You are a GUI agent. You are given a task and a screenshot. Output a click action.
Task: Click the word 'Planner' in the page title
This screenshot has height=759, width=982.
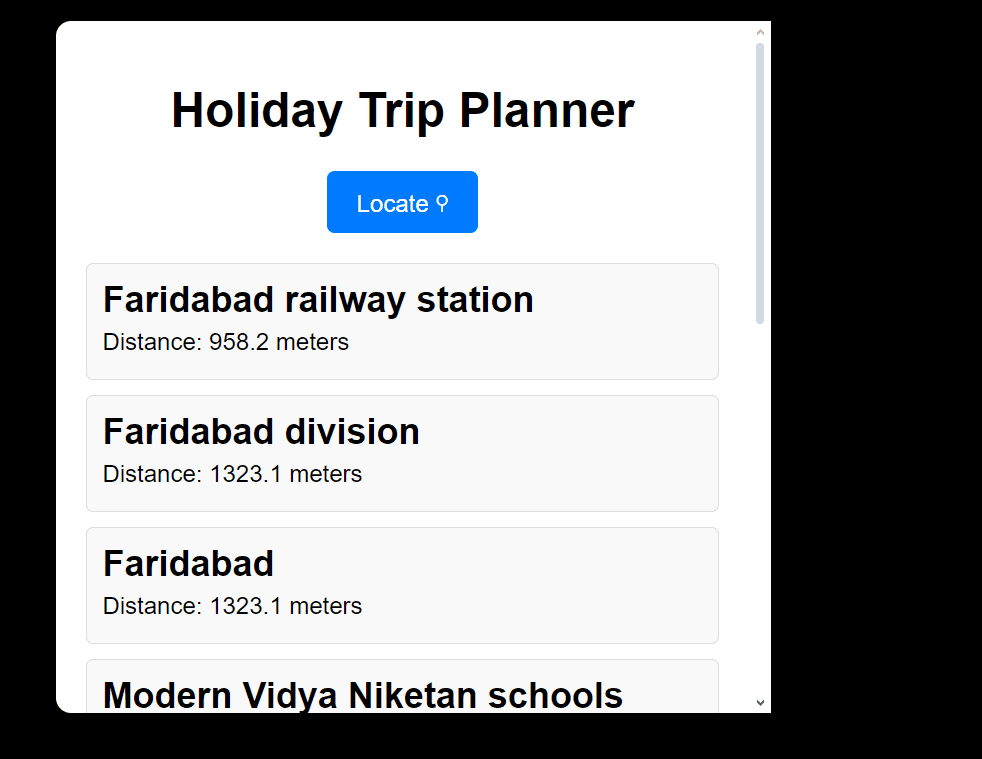pyautogui.click(x=547, y=110)
